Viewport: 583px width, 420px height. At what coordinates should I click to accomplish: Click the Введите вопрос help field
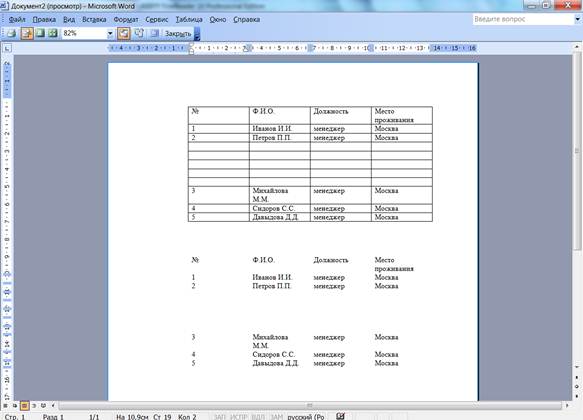click(x=523, y=19)
